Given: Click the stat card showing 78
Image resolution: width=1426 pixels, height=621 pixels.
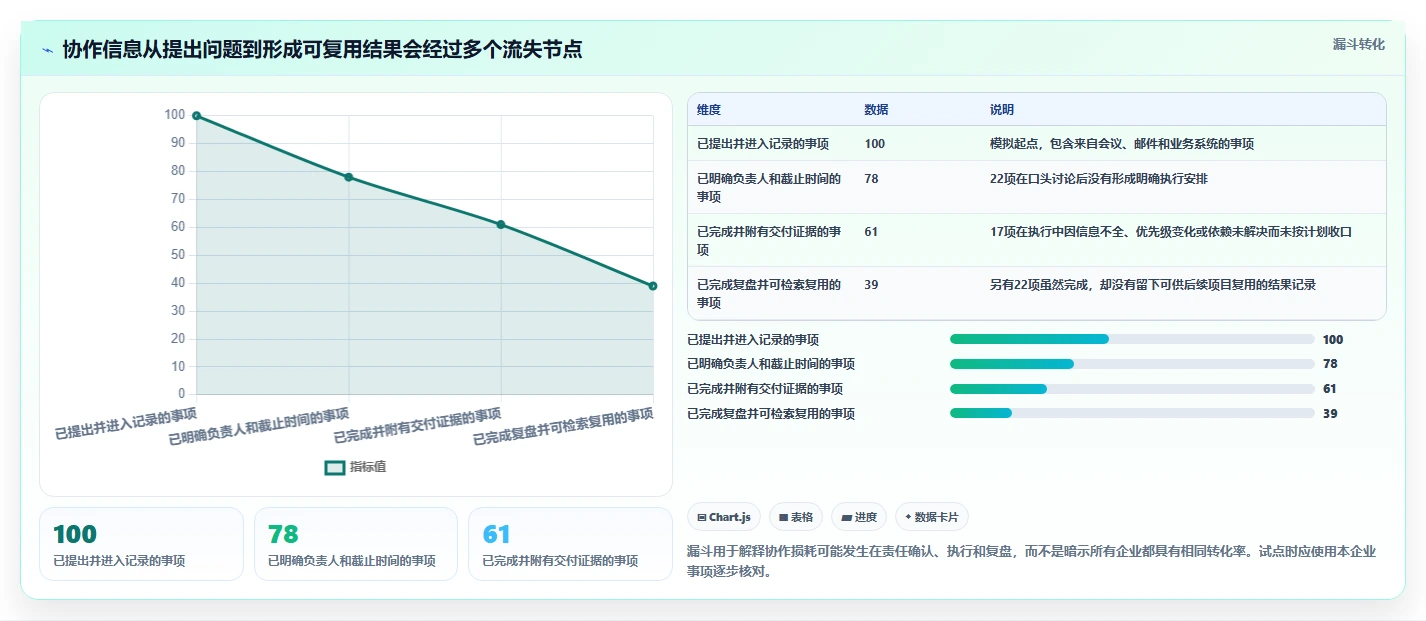Looking at the screenshot, I should click(356, 544).
